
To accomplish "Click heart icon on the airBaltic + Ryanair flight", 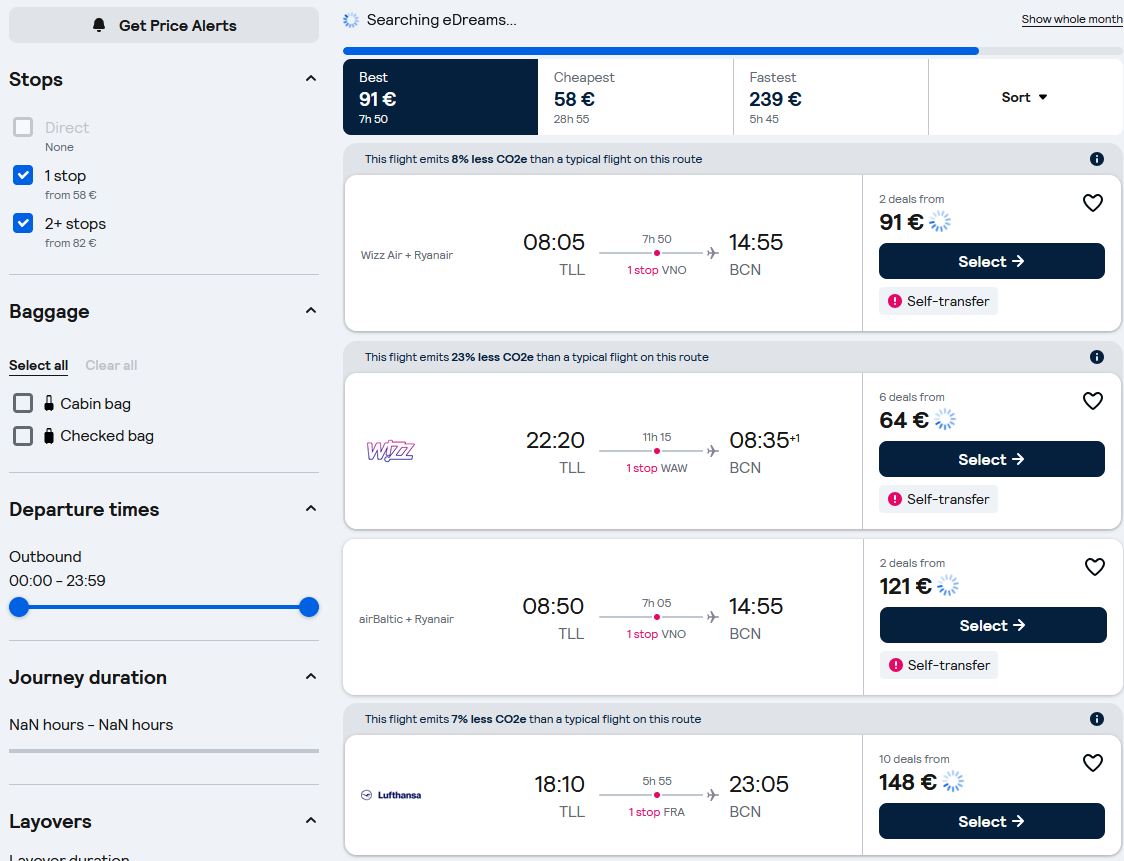I will [x=1095, y=567].
